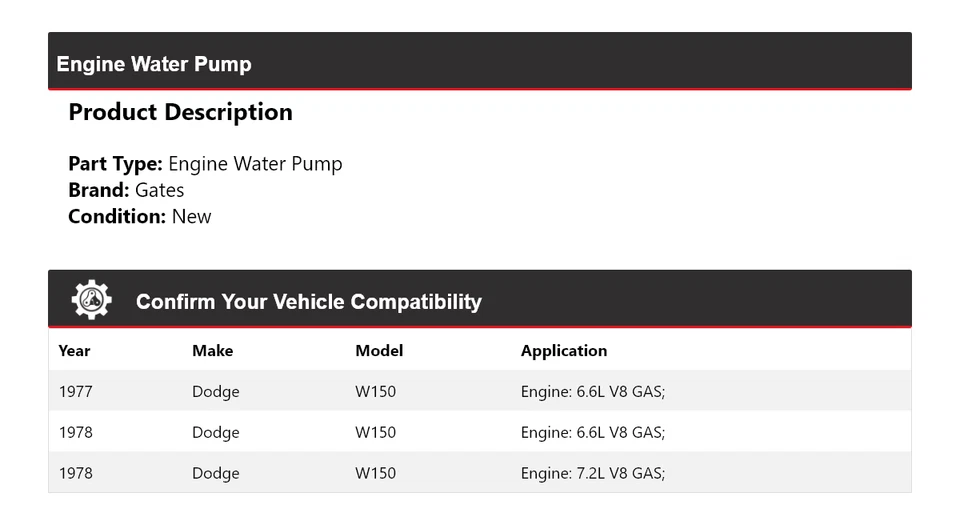Click Dodge in the last table row

[215, 474]
